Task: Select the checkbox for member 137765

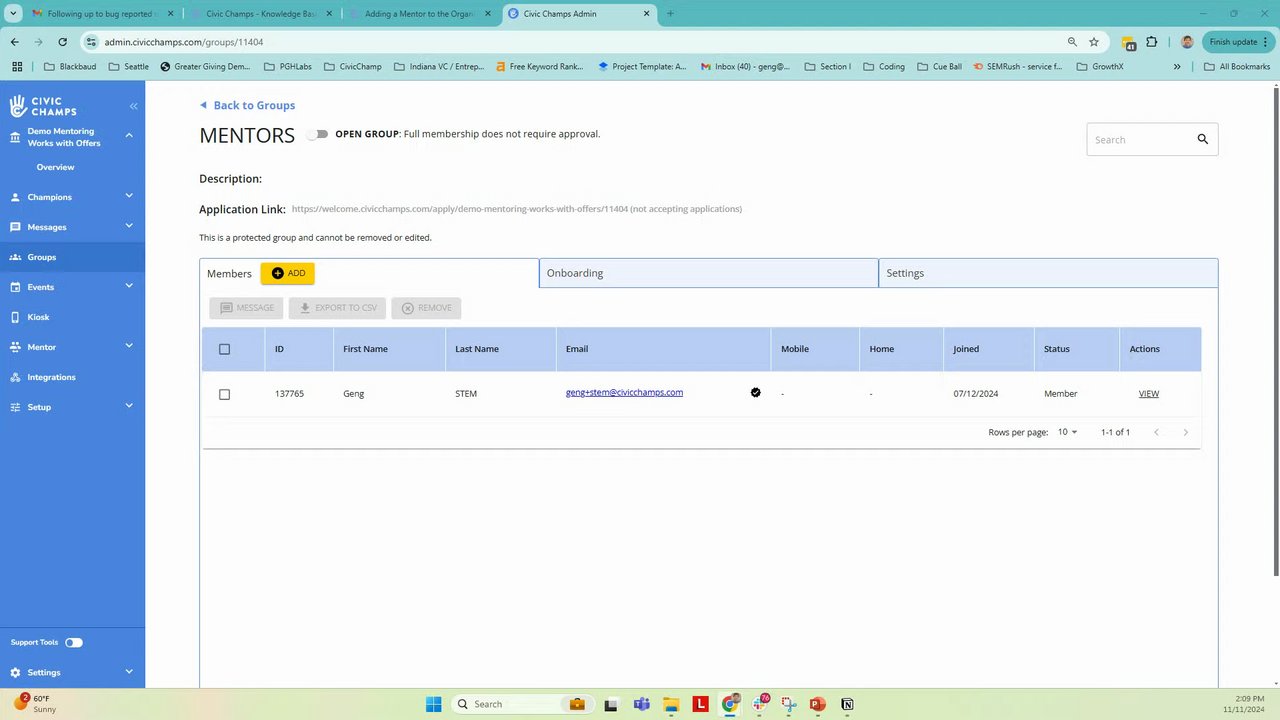Action: tap(224, 394)
